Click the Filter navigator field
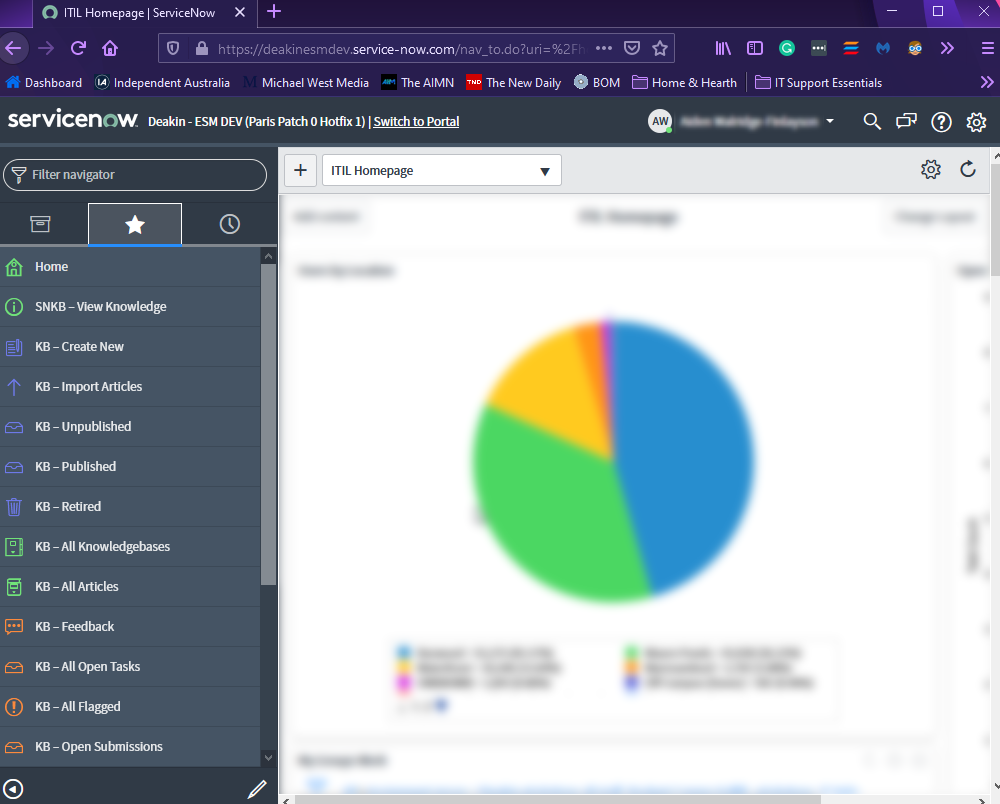Viewport: 1000px width, 804px height. pos(135,175)
